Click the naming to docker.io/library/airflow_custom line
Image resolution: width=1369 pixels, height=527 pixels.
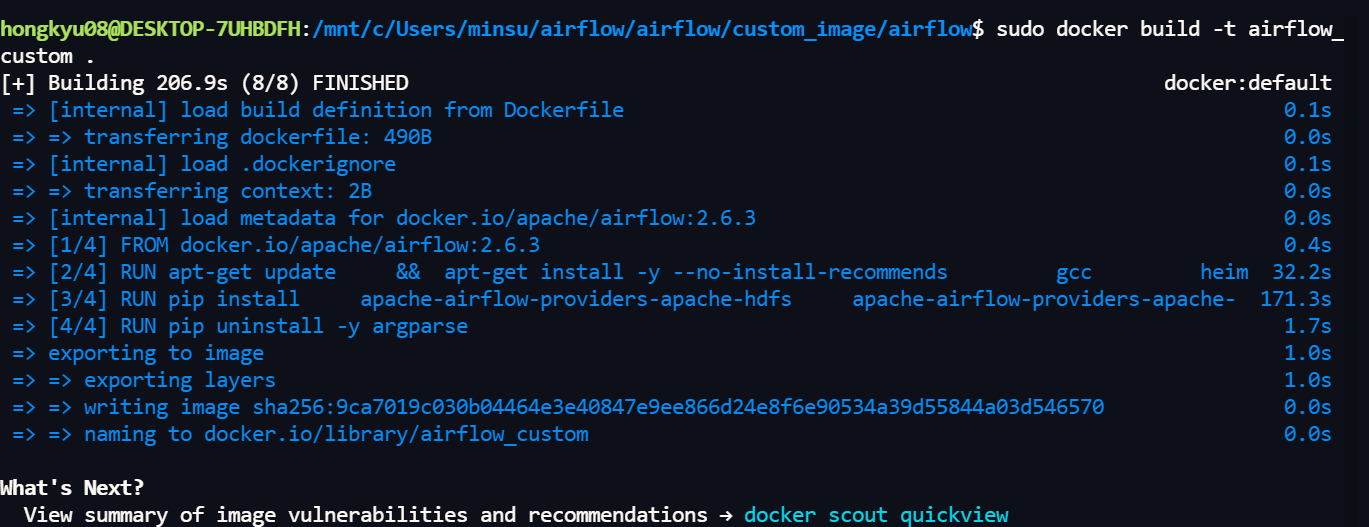click(x=300, y=434)
